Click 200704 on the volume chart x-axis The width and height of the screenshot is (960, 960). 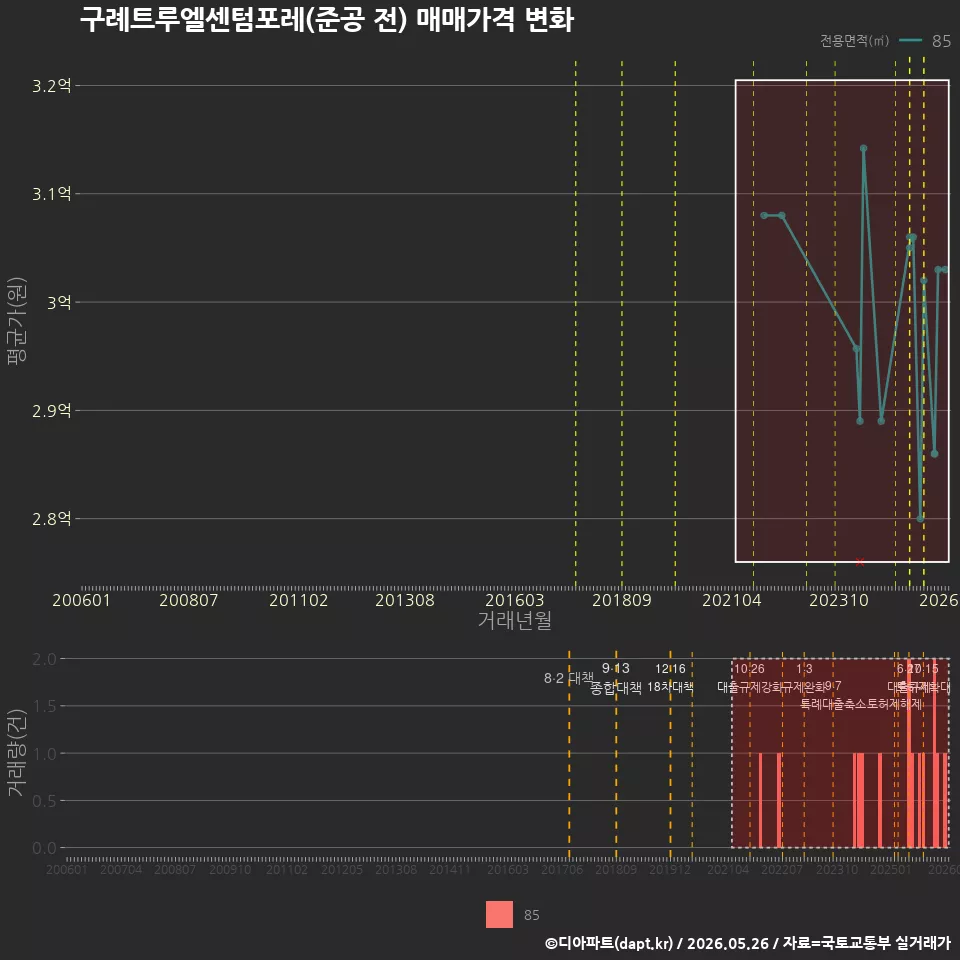121,869
